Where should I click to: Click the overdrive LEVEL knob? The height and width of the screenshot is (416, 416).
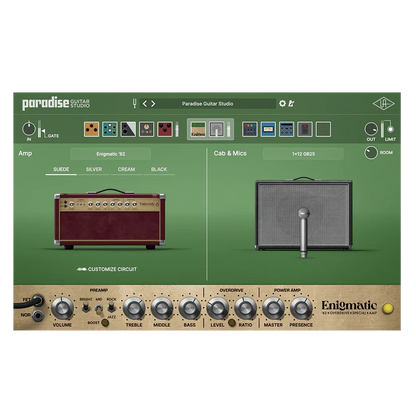tap(217, 308)
